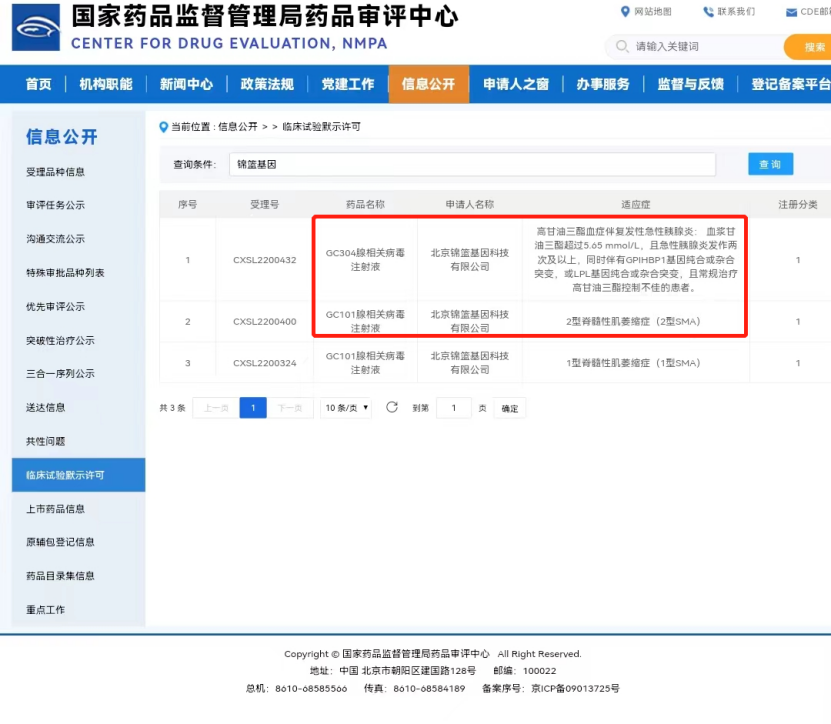Click the 查询 search button
Image resolution: width=831 pixels, height=724 pixels.
pos(770,163)
